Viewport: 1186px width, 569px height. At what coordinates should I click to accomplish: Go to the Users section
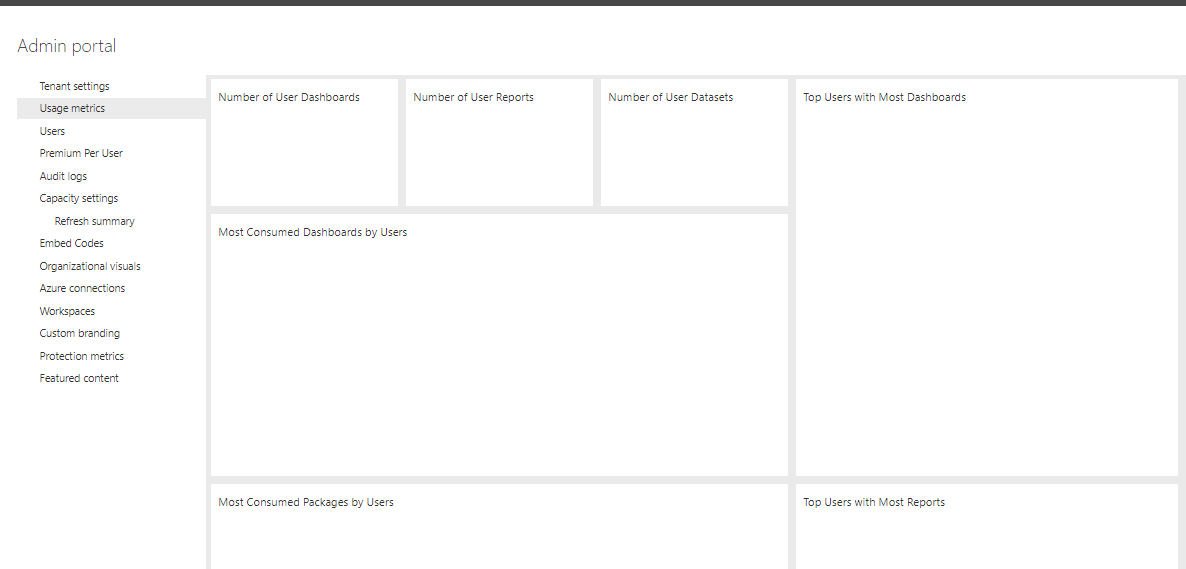(x=52, y=131)
